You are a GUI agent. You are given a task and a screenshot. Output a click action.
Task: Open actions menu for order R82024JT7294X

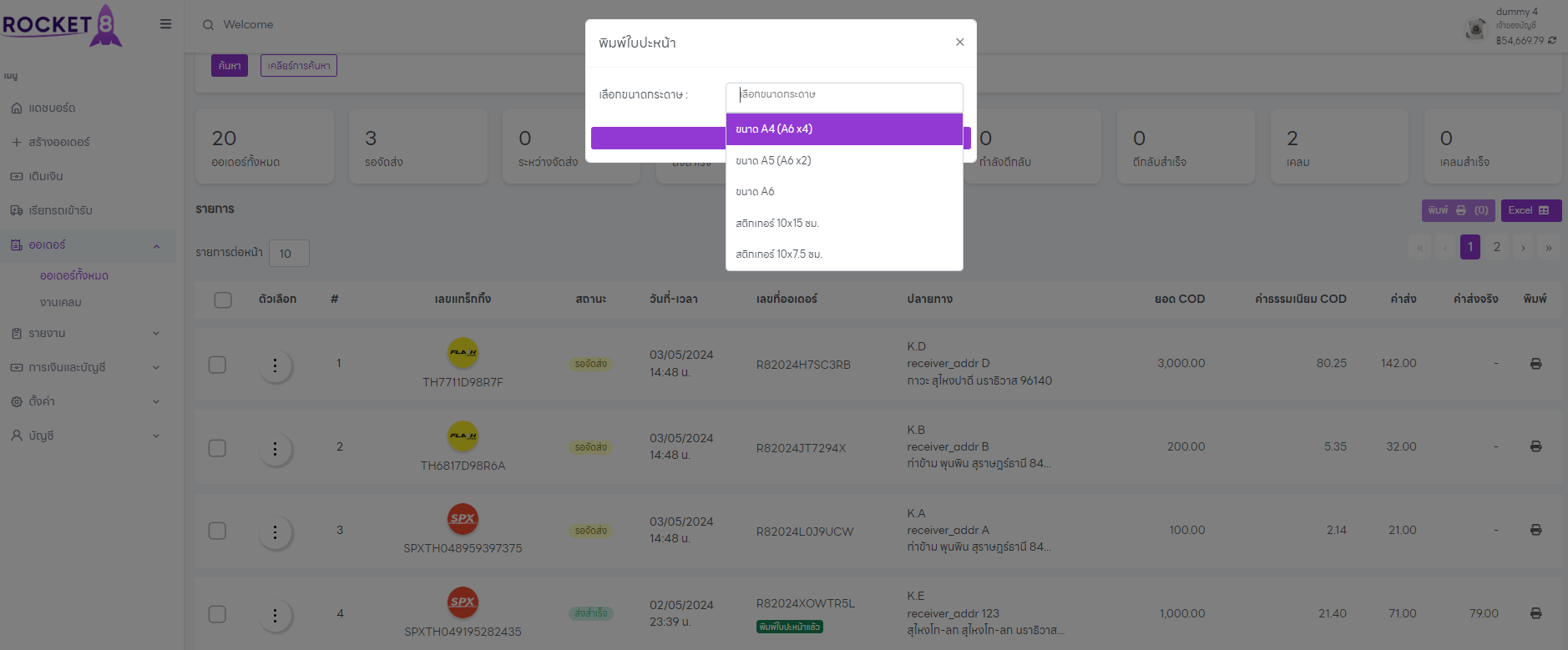tap(275, 449)
